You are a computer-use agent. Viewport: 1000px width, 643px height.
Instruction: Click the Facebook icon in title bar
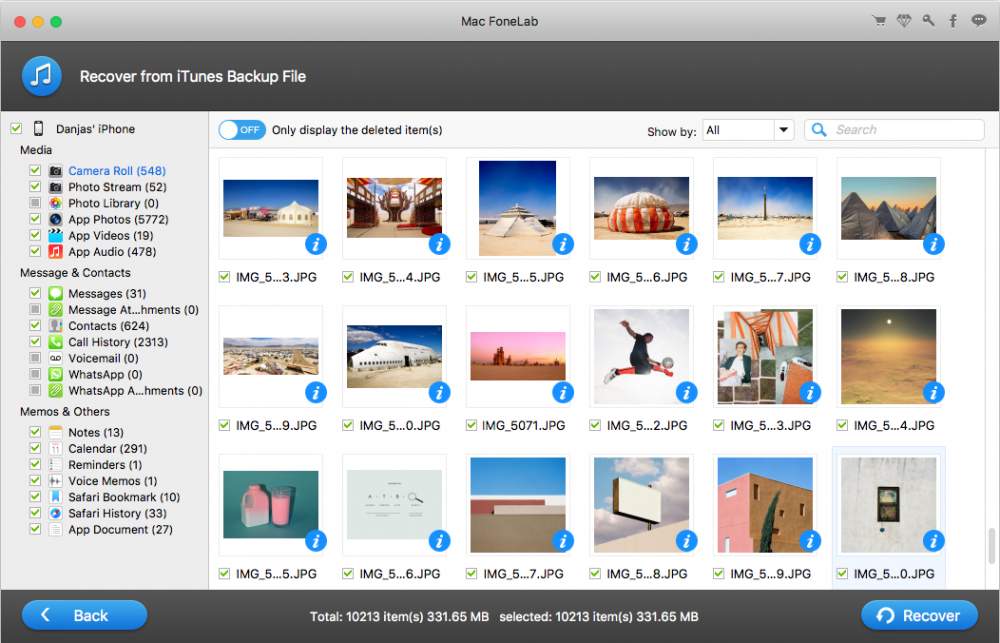[953, 21]
